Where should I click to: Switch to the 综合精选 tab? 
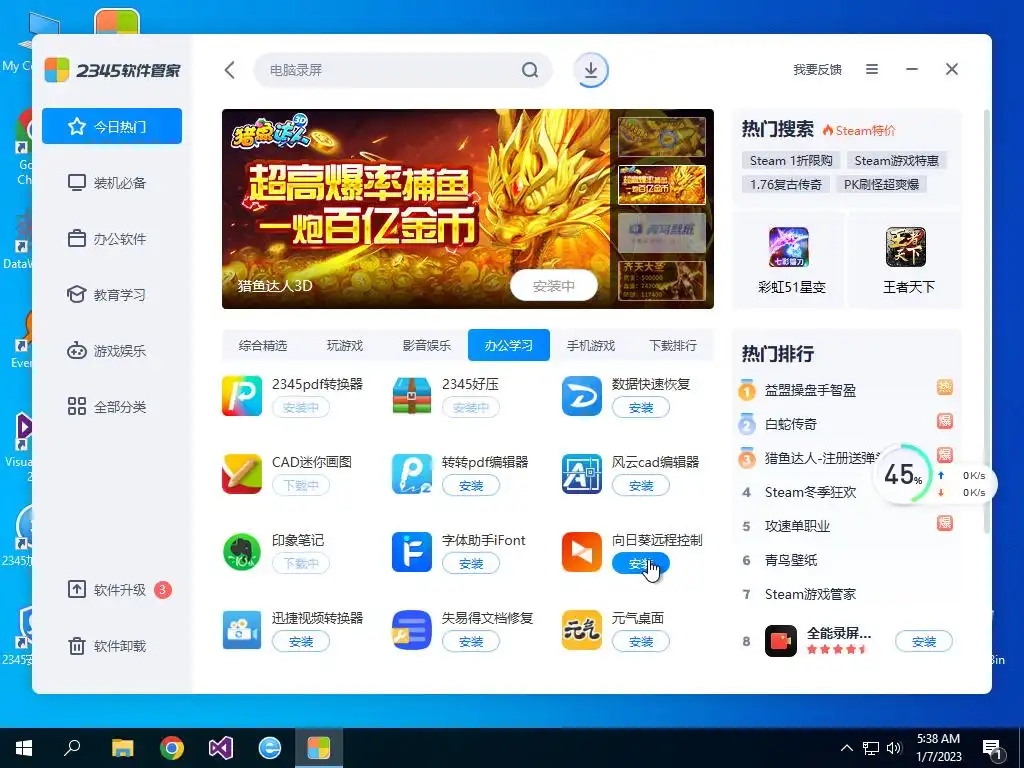[263, 345]
